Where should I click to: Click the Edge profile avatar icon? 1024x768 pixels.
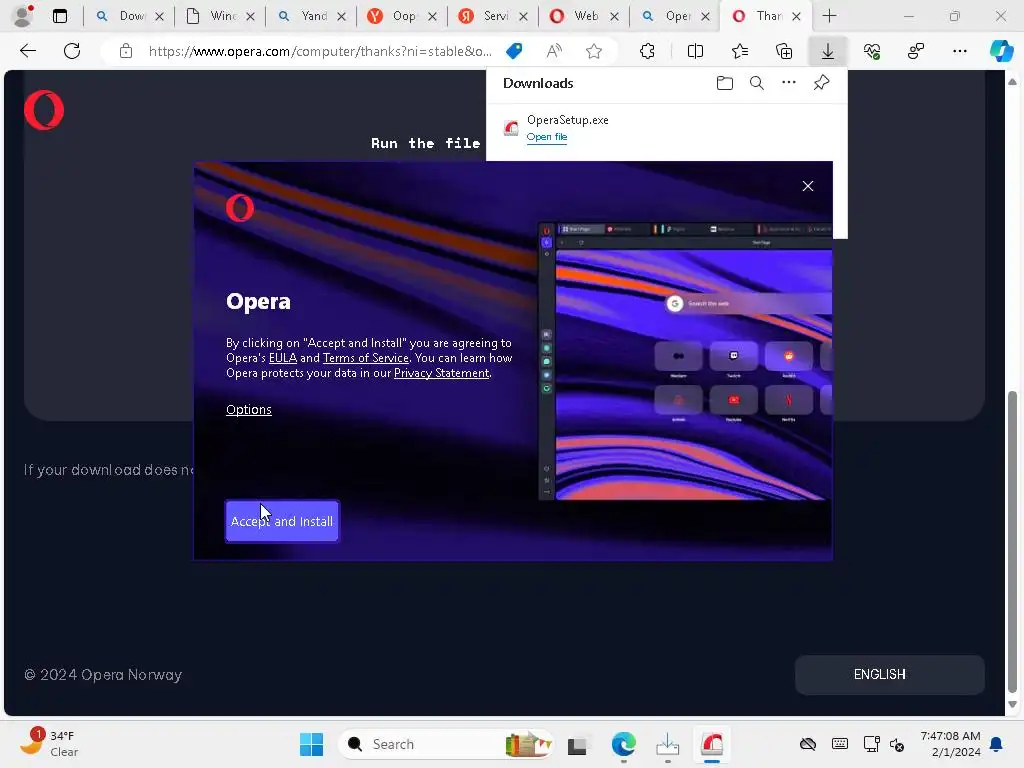(x=23, y=16)
